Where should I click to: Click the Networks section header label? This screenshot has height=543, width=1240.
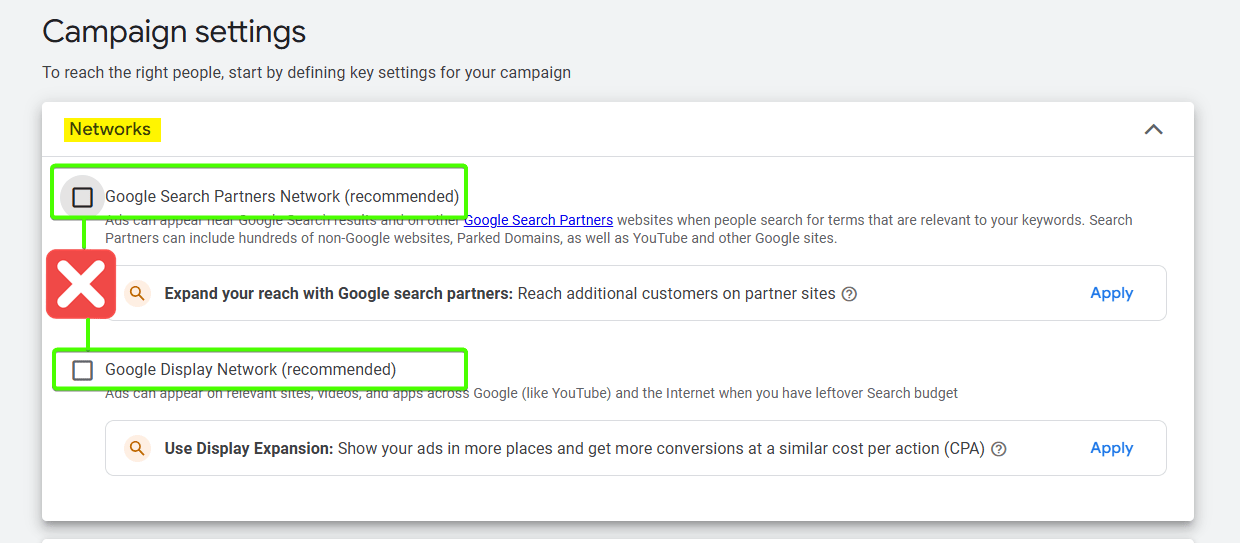click(110, 129)
